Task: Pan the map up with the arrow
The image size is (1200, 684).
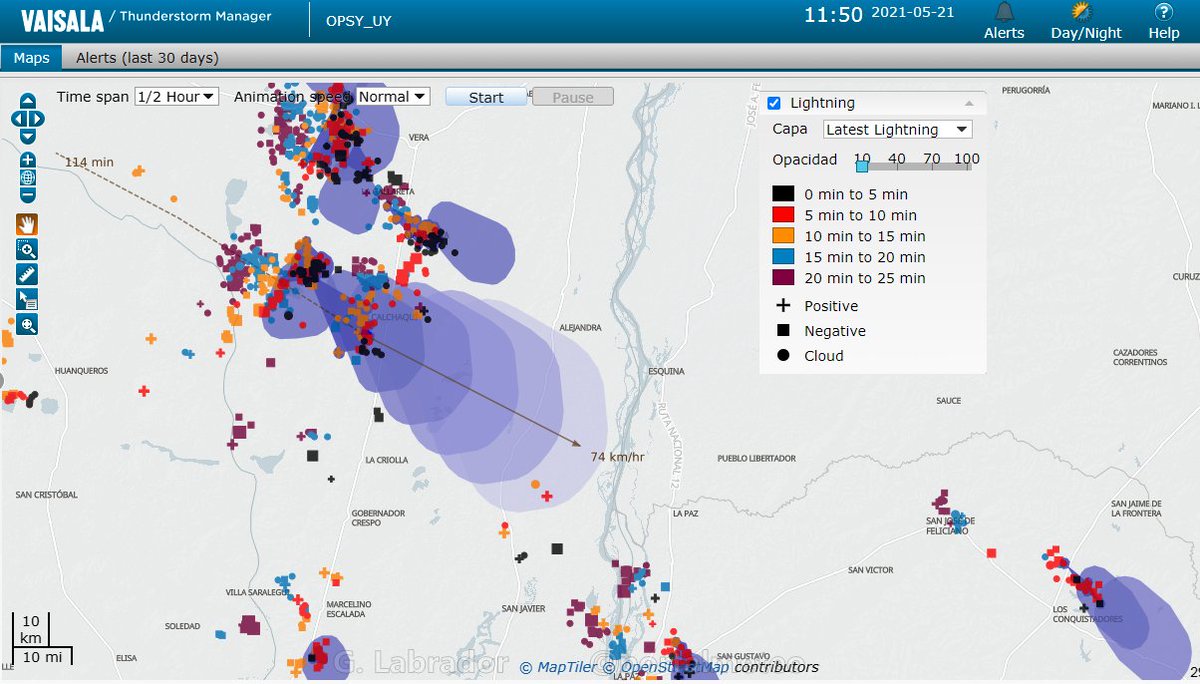Action: pos(27,101)
